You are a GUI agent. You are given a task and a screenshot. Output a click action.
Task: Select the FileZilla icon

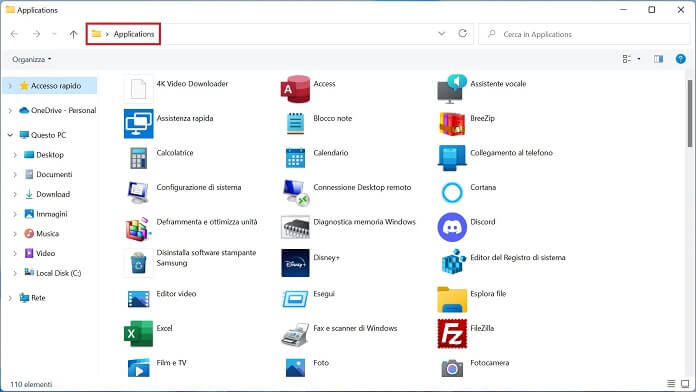pyautogui.click(x=452, y=333)
